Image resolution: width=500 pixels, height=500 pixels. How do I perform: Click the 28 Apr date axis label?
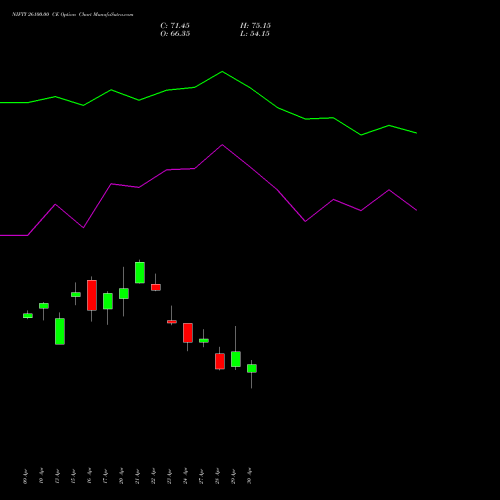pos(218,477)
